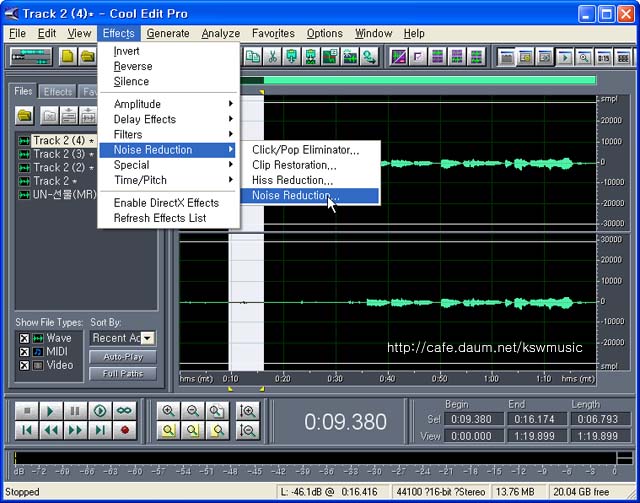Click the New file toolbar icon
The height and width of the screenshot is (503, 640).
coord(68,57)
